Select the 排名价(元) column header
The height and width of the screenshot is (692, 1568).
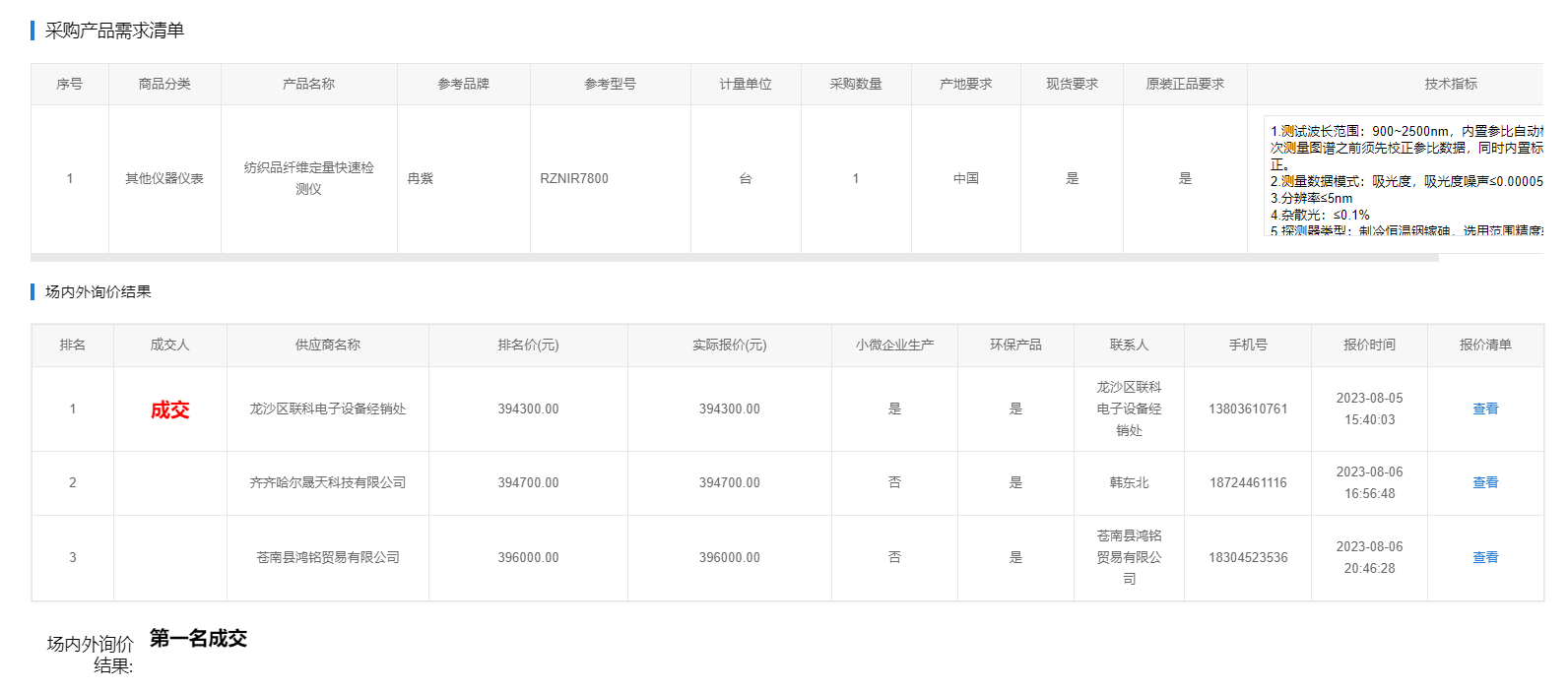click(x=528, y=345)
